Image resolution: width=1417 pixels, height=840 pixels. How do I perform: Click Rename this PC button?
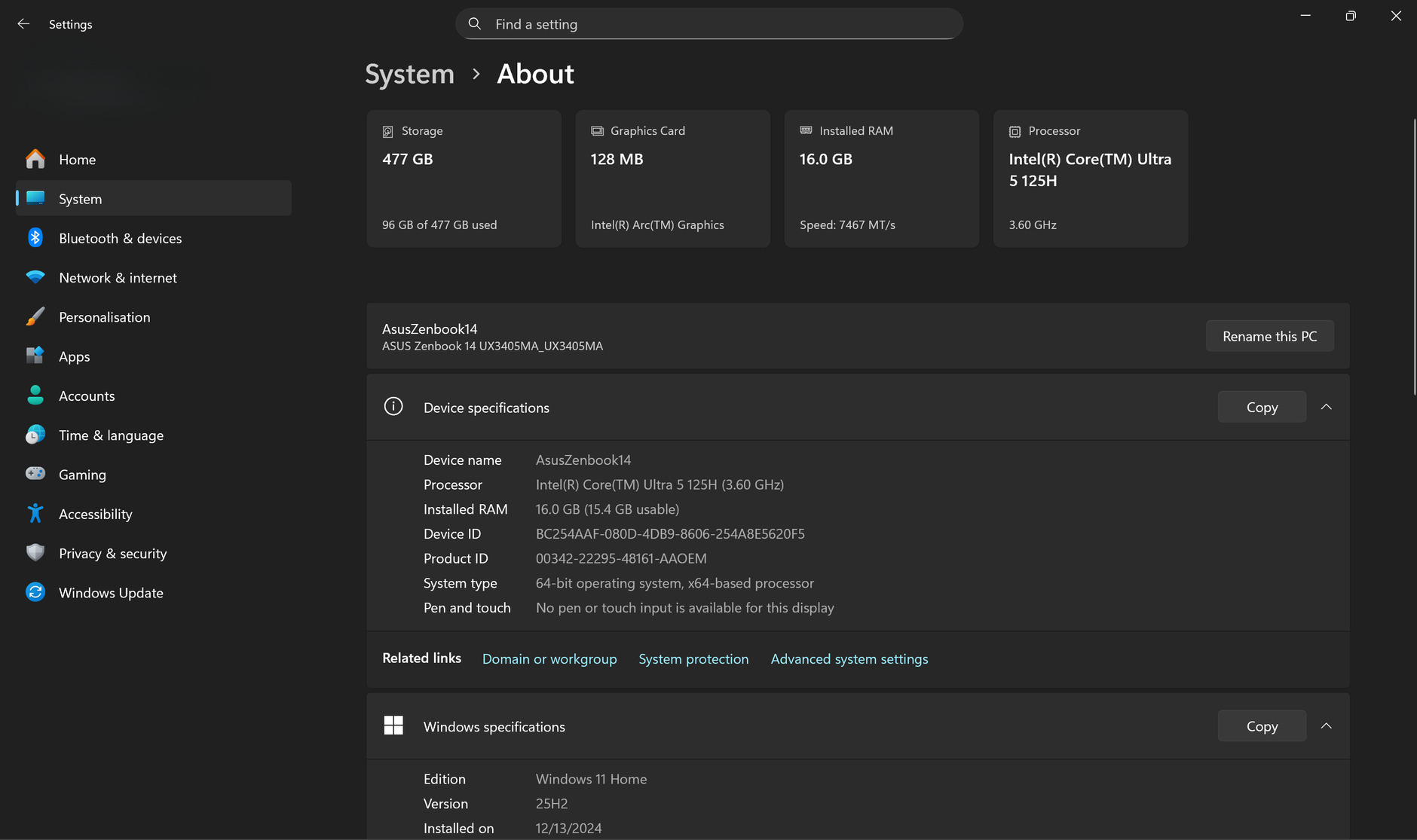[1269, 336]
